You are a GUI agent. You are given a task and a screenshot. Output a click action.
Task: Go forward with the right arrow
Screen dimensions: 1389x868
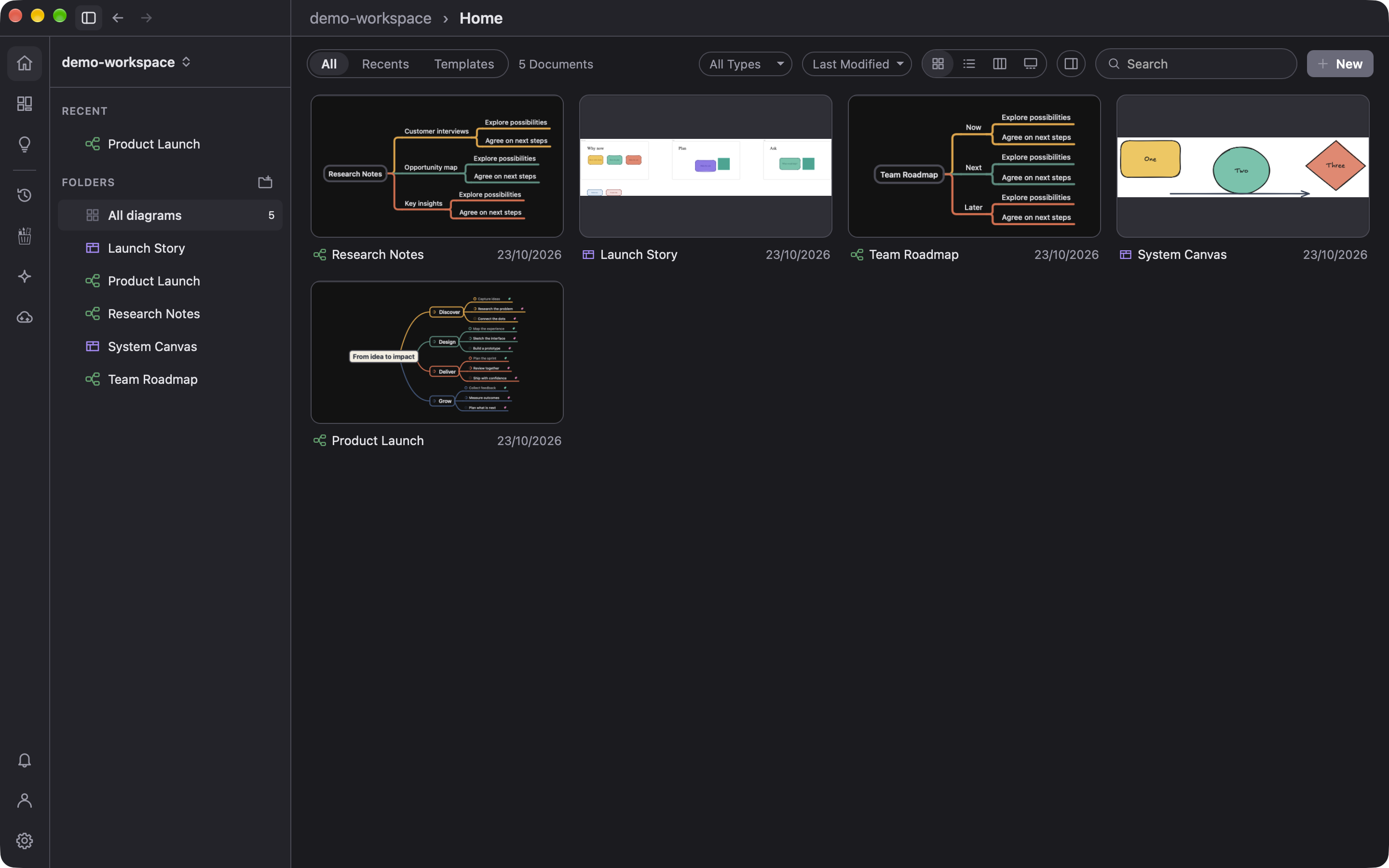point(146,18)
